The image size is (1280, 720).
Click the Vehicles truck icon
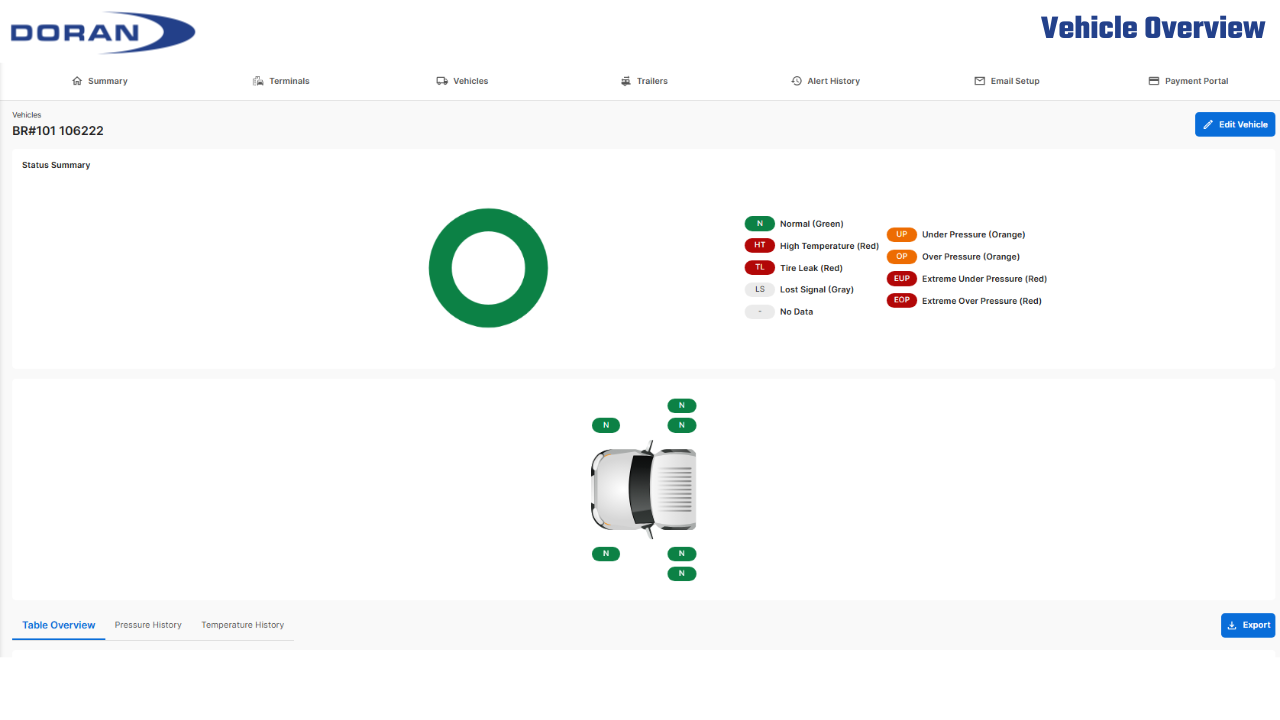[x=442, y=81]
